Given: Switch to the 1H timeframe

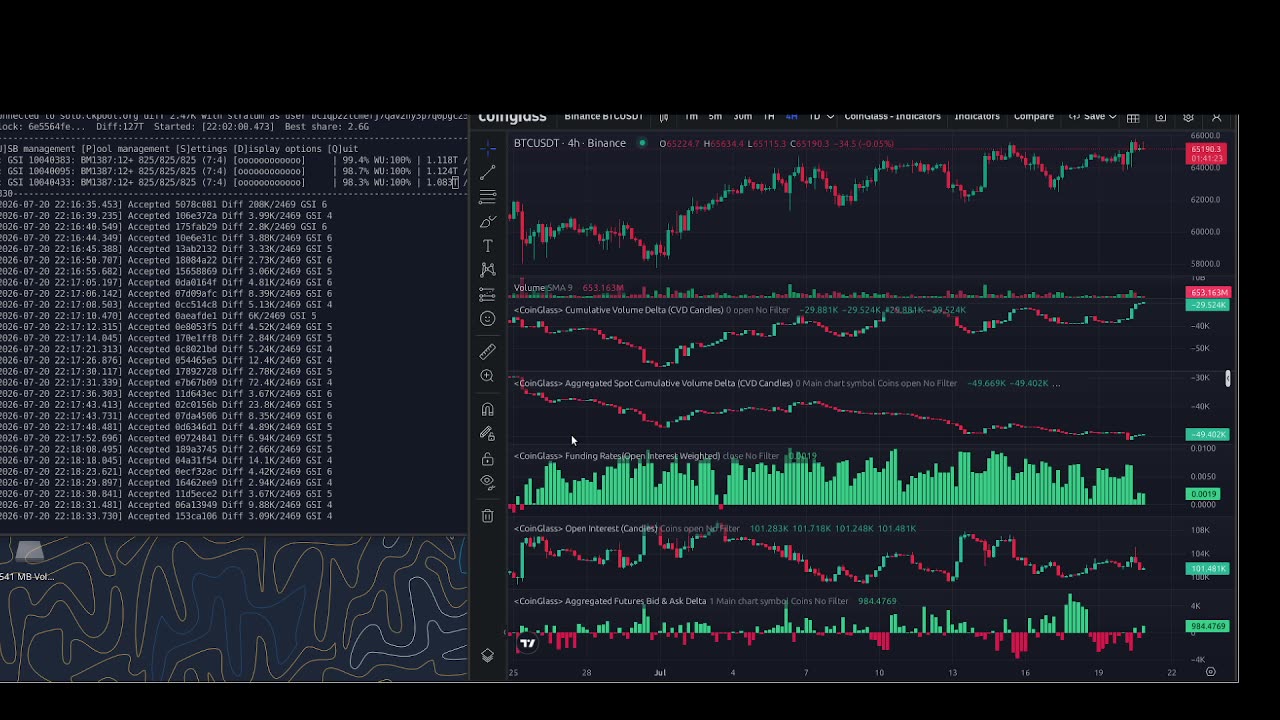Looking at the screenshot, I should (769, 117).
